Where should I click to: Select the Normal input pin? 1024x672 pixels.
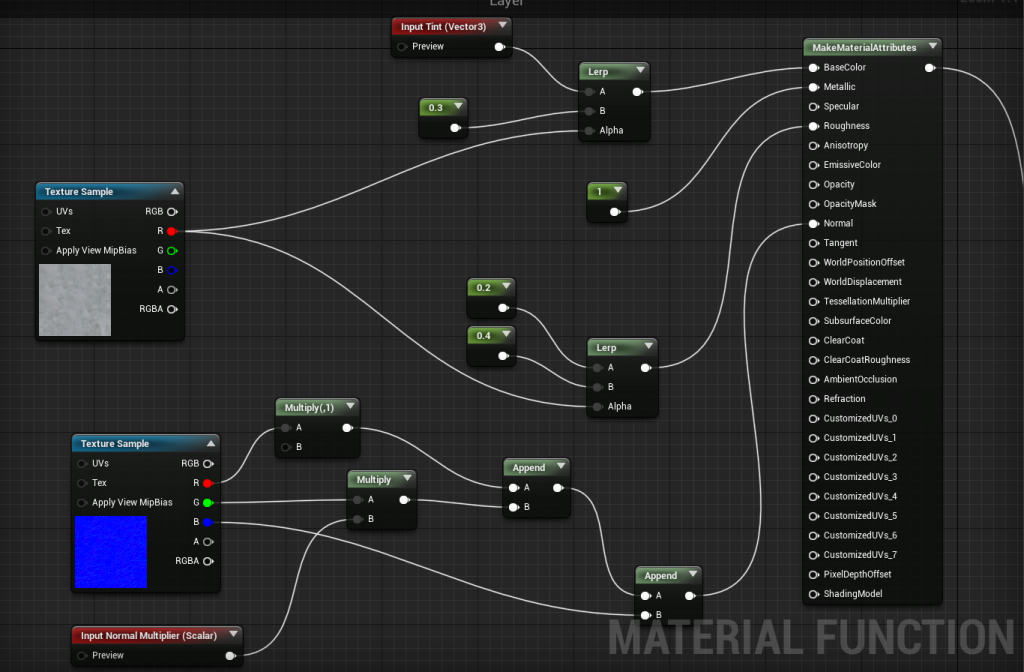814,224
